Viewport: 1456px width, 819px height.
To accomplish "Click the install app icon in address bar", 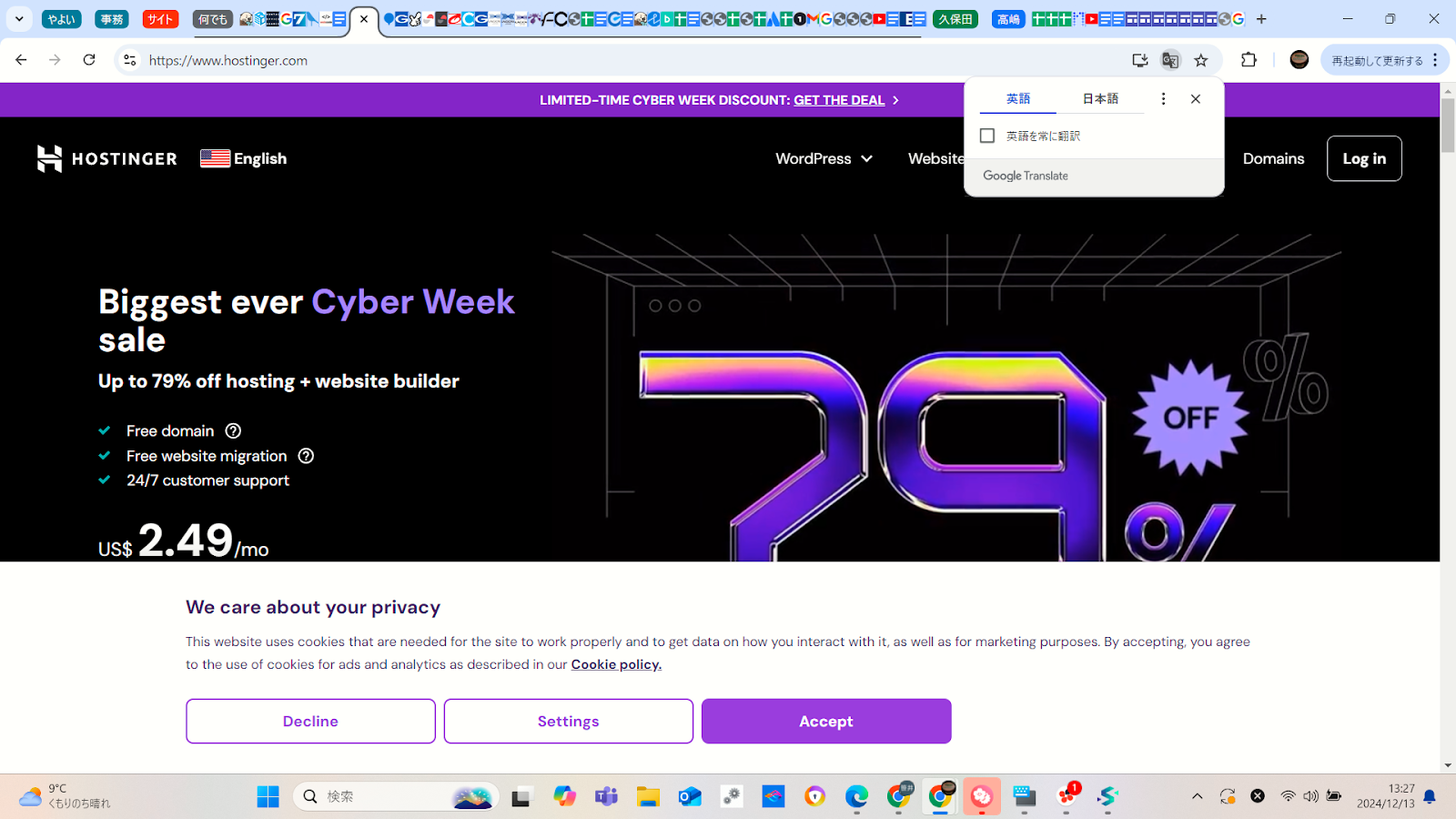I will (1139, 60).
